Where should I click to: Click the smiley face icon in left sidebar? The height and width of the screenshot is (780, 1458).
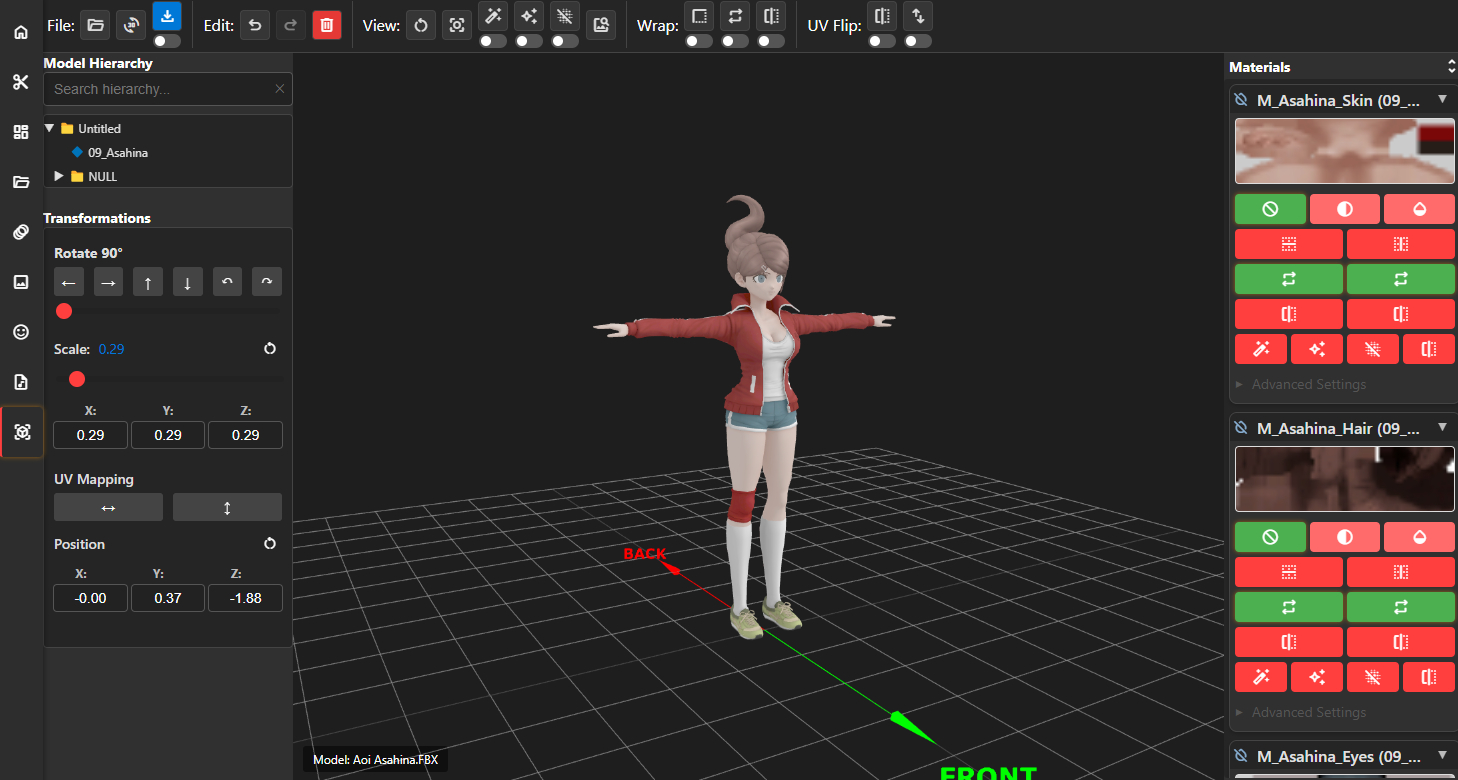pos(21,332)
